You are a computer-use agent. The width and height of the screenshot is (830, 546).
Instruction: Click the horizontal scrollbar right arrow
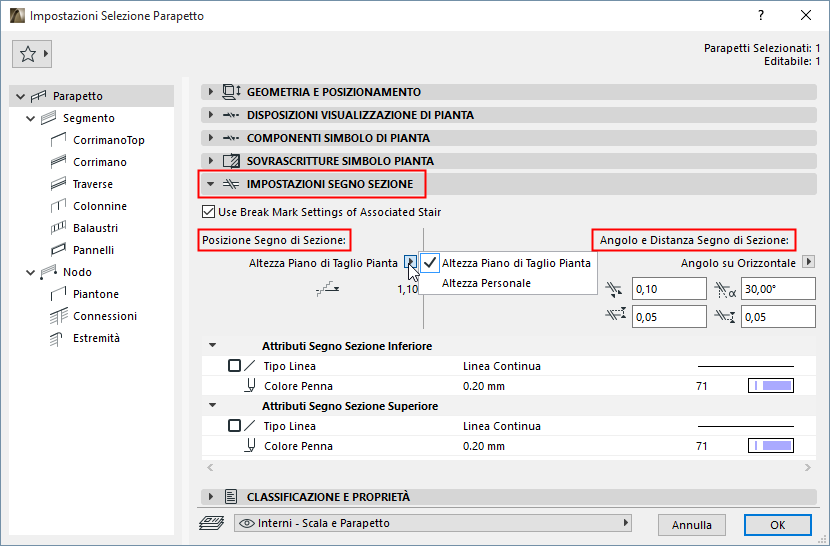pos(808,467)
